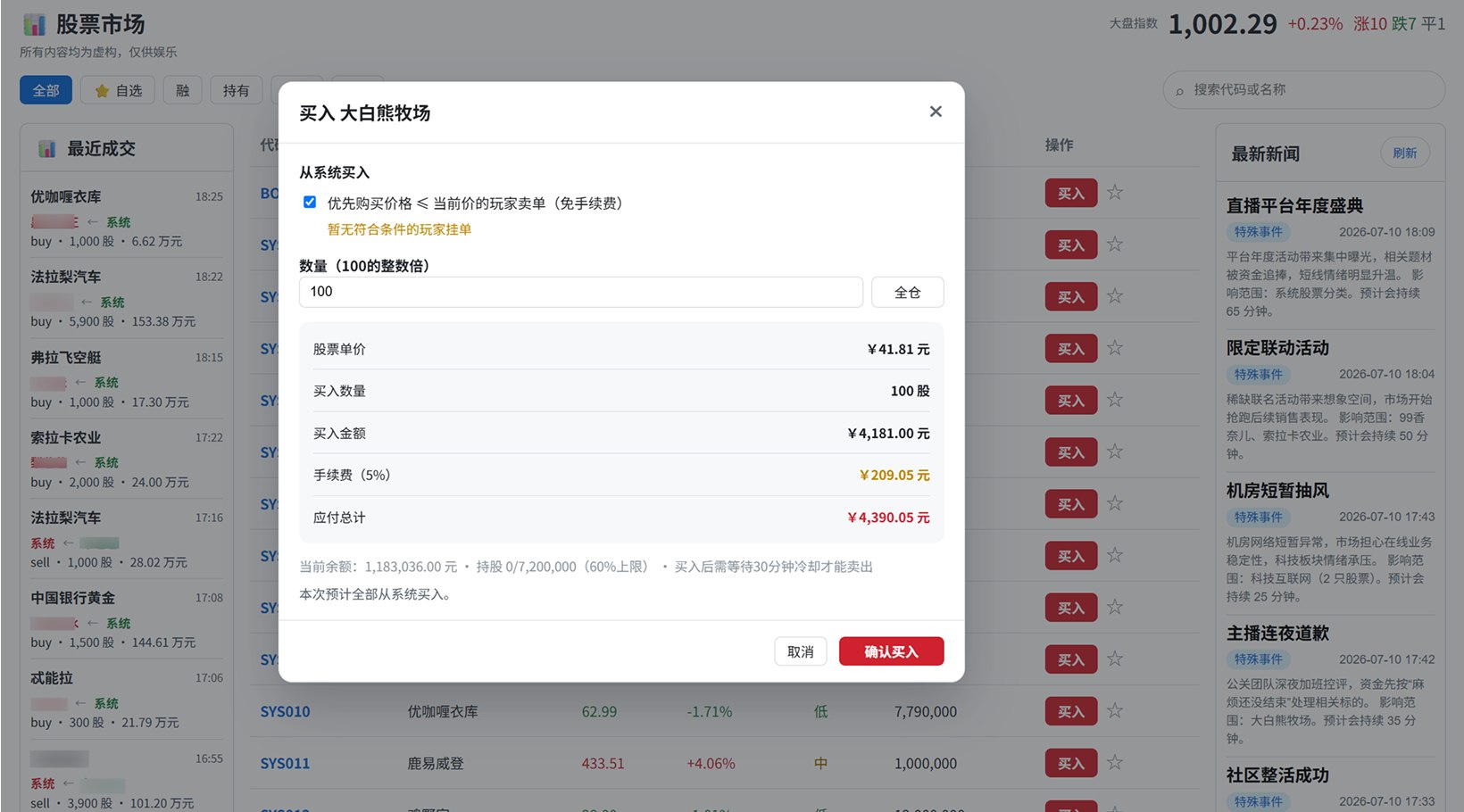Open news headline 直播平台年度盛典
This screenshot has width=1464, height=812.
point(1294,205)
